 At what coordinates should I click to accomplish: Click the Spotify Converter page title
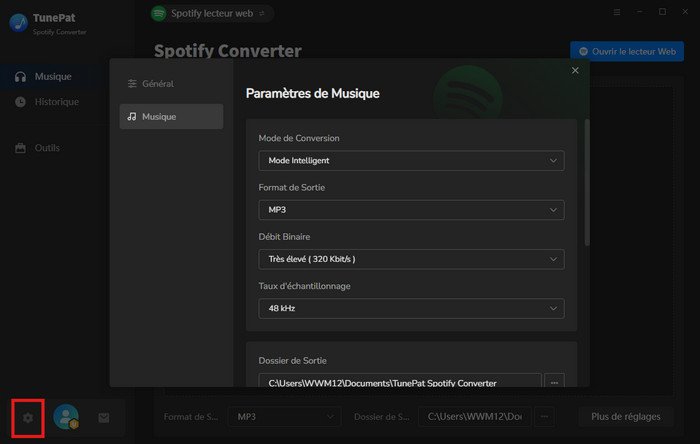[x=228, y=51]
